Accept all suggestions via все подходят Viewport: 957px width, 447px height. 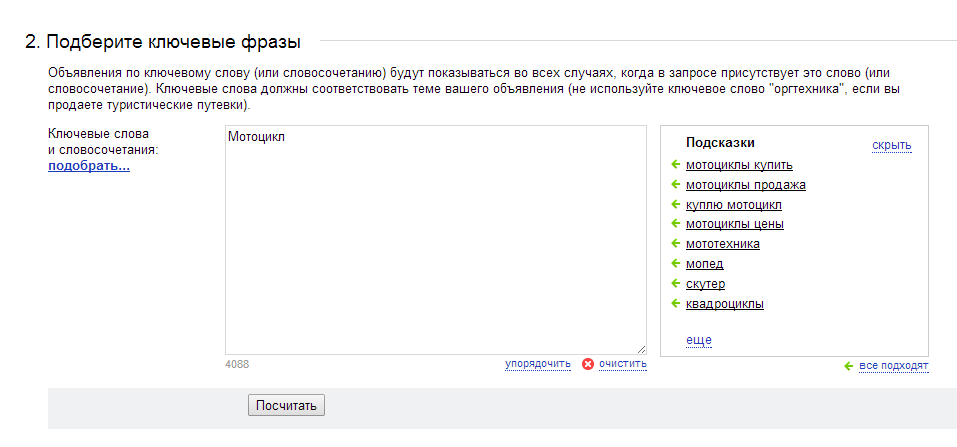coord(894,366)
